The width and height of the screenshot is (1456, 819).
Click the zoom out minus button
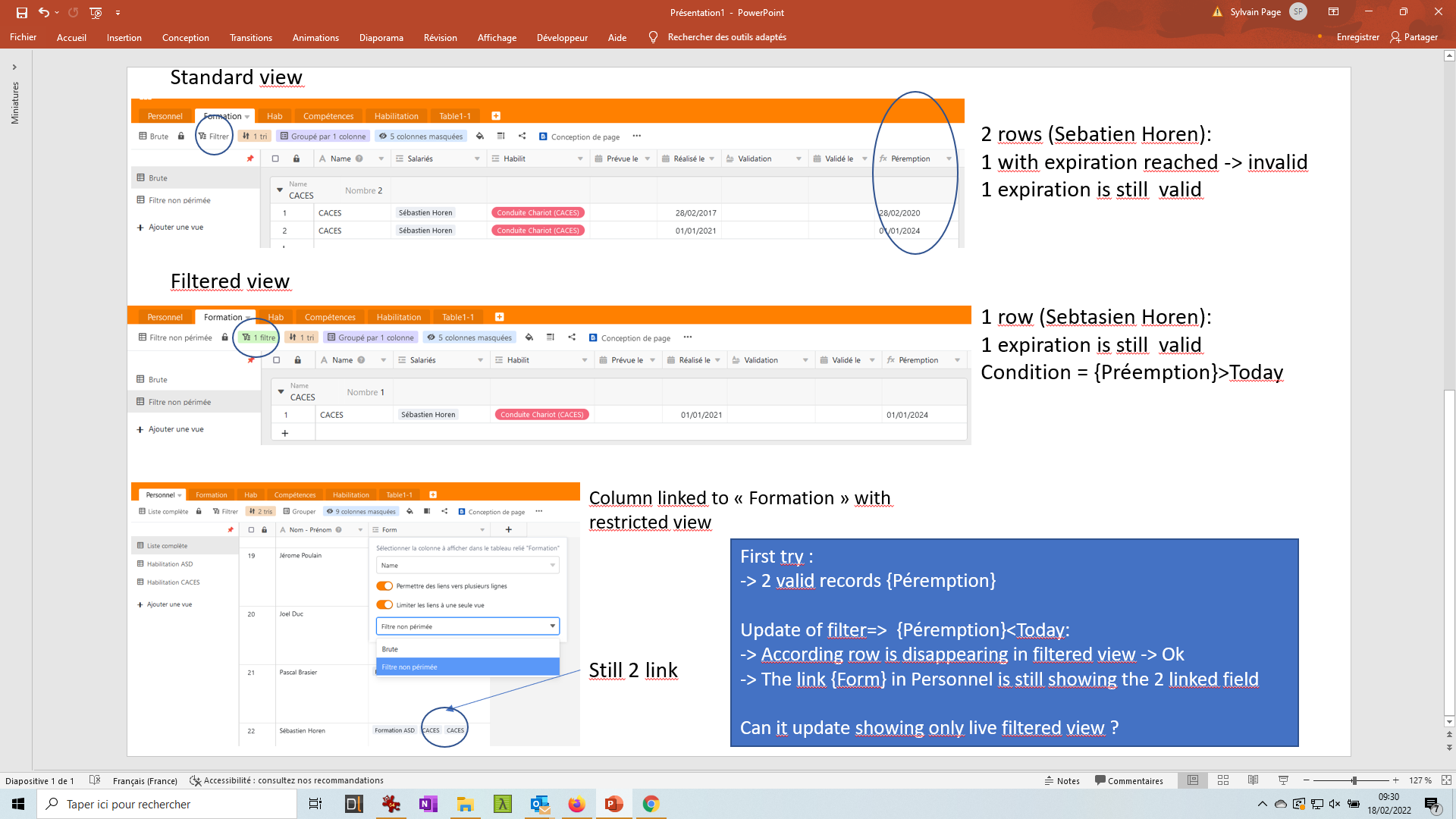[1307, 780]
